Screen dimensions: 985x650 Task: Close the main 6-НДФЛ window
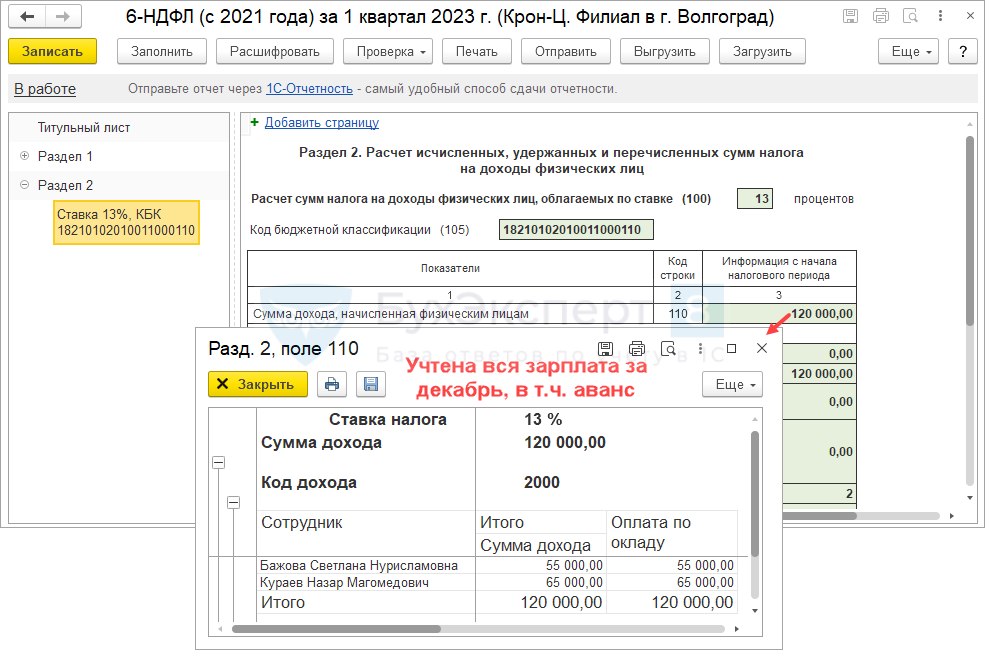(971, 16)
